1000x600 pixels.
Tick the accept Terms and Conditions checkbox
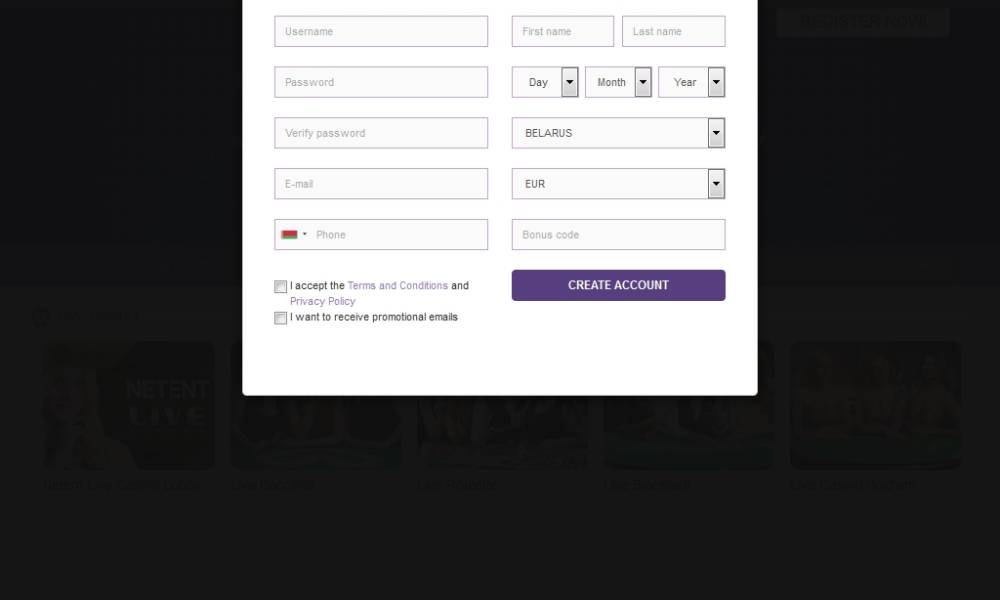point(281,287)
